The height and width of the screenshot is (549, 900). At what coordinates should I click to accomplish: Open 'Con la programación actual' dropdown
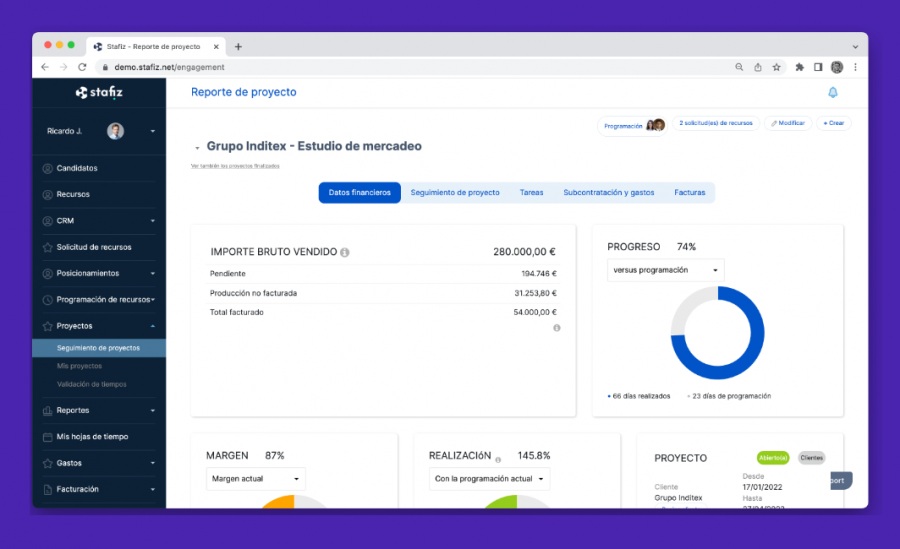click(x=489, y=478)
